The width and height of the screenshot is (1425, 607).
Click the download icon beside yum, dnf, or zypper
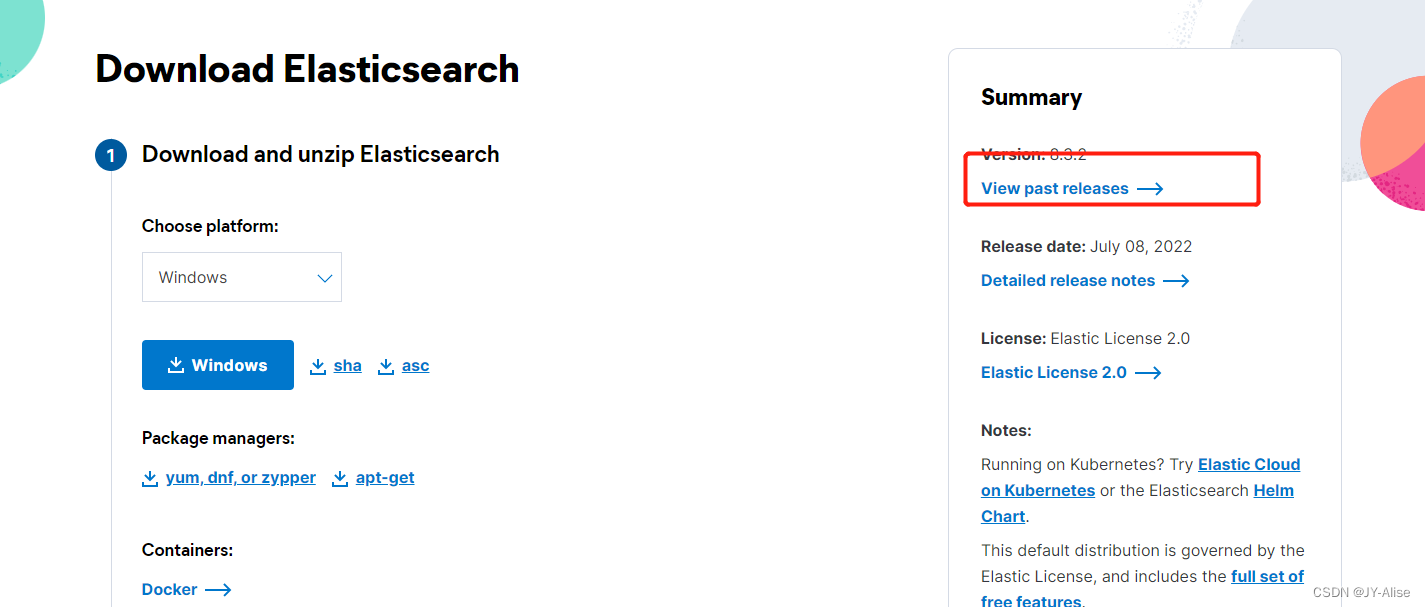coord(150,478)
